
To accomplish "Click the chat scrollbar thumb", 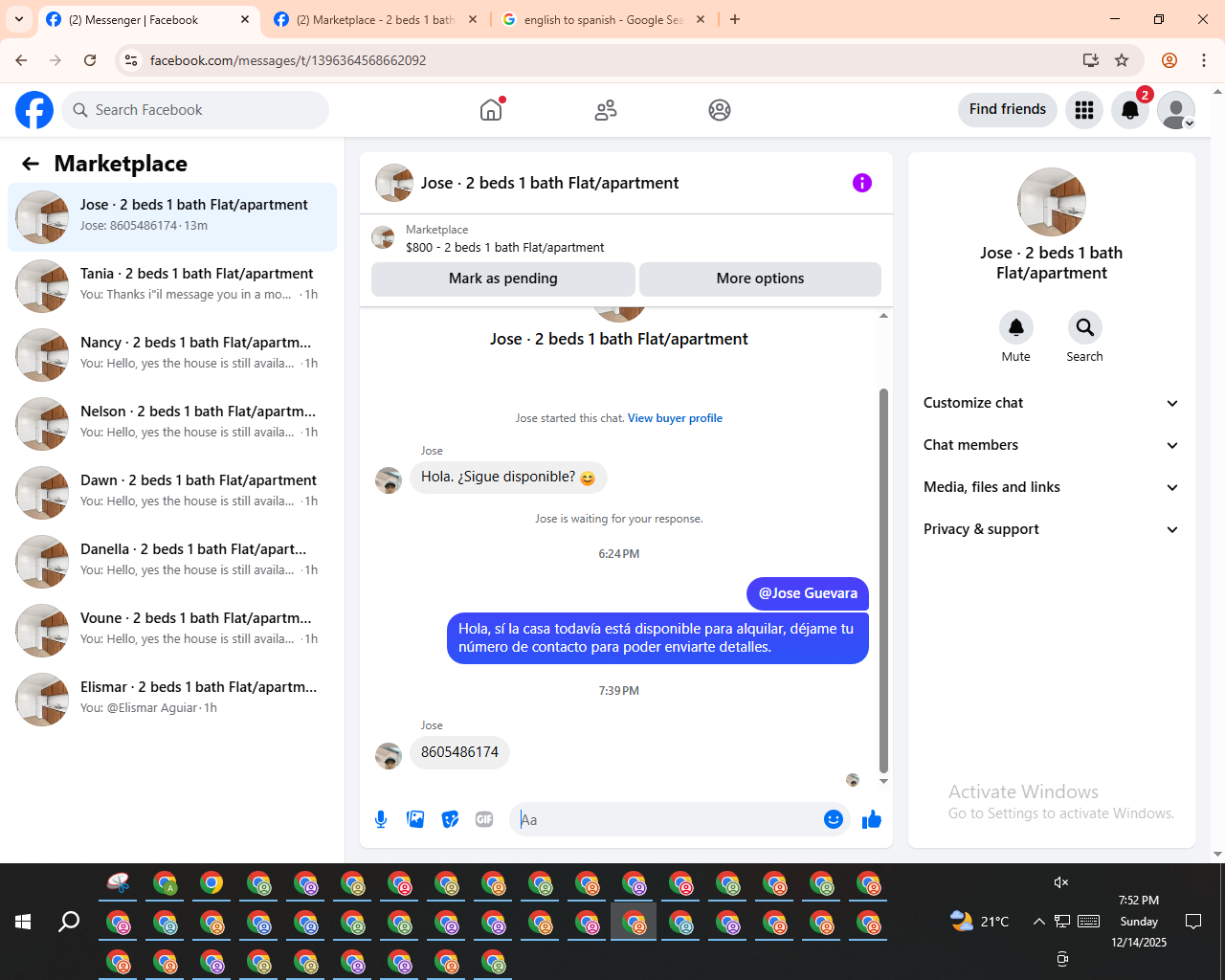I will (x=883, y=581).
